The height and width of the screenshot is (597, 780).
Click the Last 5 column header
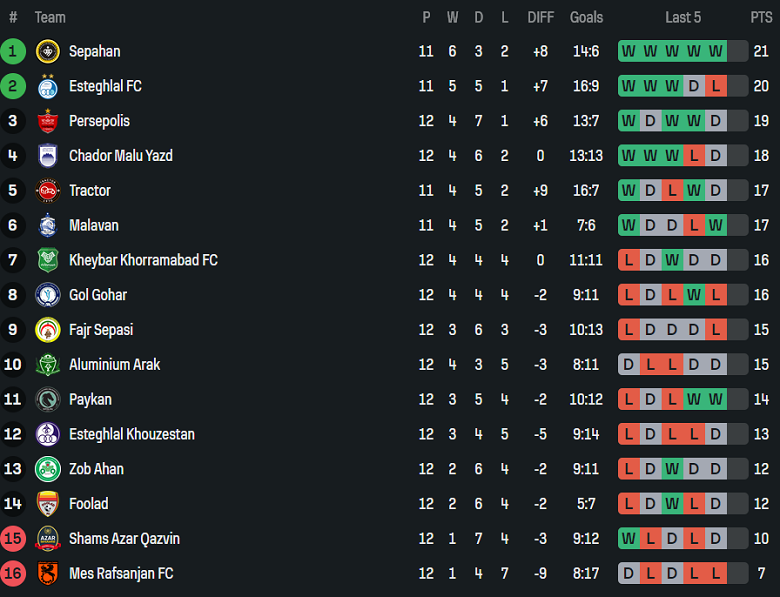pos(683,17)
